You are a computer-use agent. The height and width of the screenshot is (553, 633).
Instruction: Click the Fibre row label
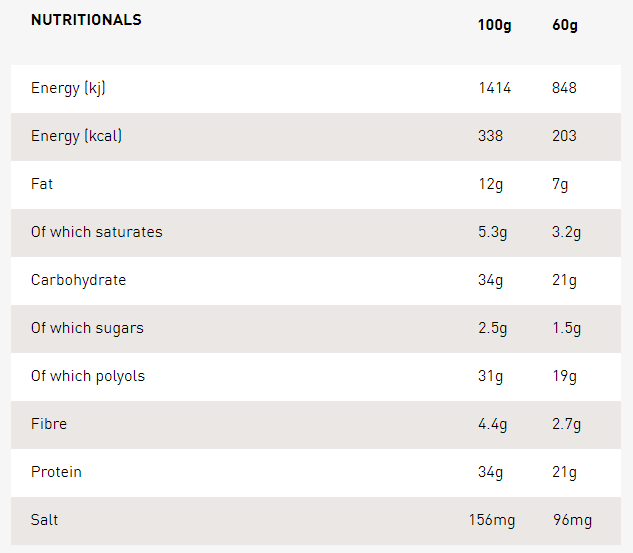[x=49, y=424]
